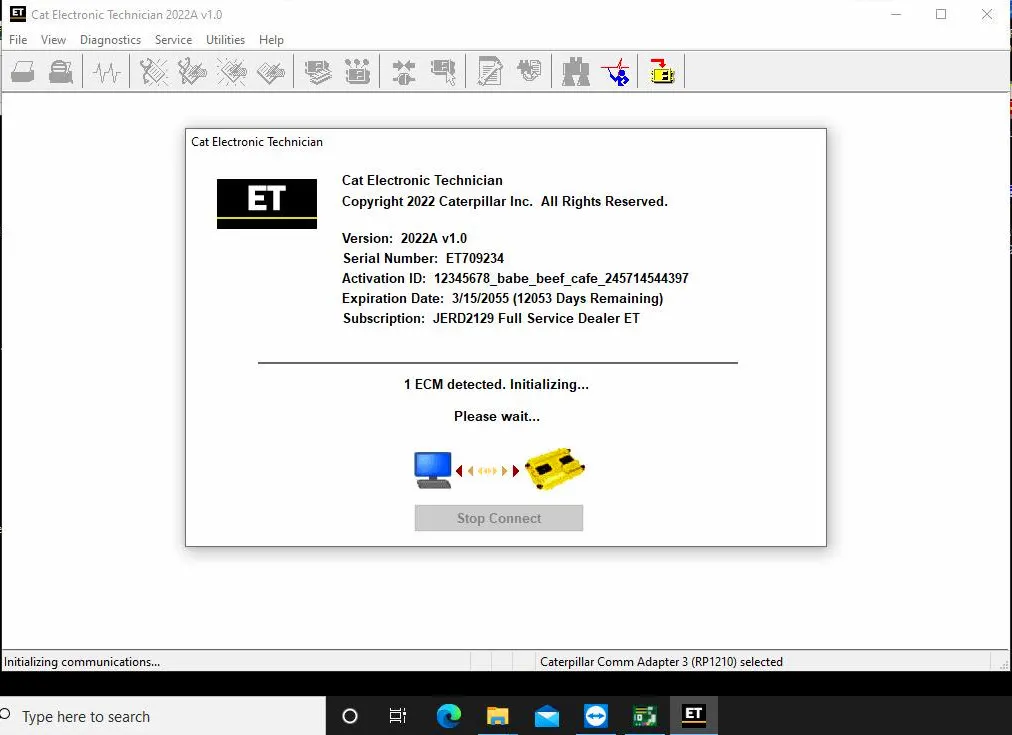Click the Caterpillar Comm Adapter status text
Viewport: 1012px width, 735px height.
pyautogui.click(x=661, y=661)
